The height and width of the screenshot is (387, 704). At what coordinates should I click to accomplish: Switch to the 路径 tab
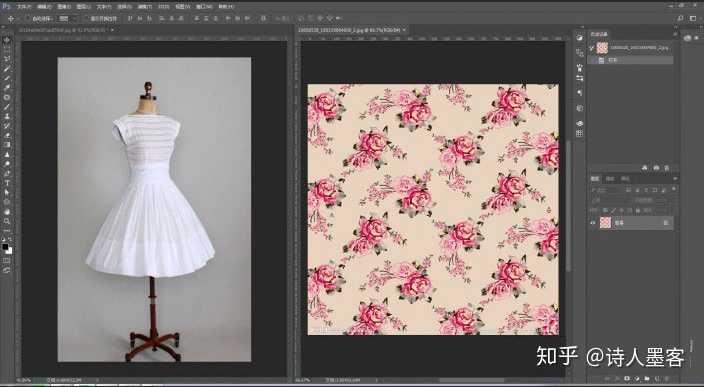pyautogui.click(x=625, y=179)
